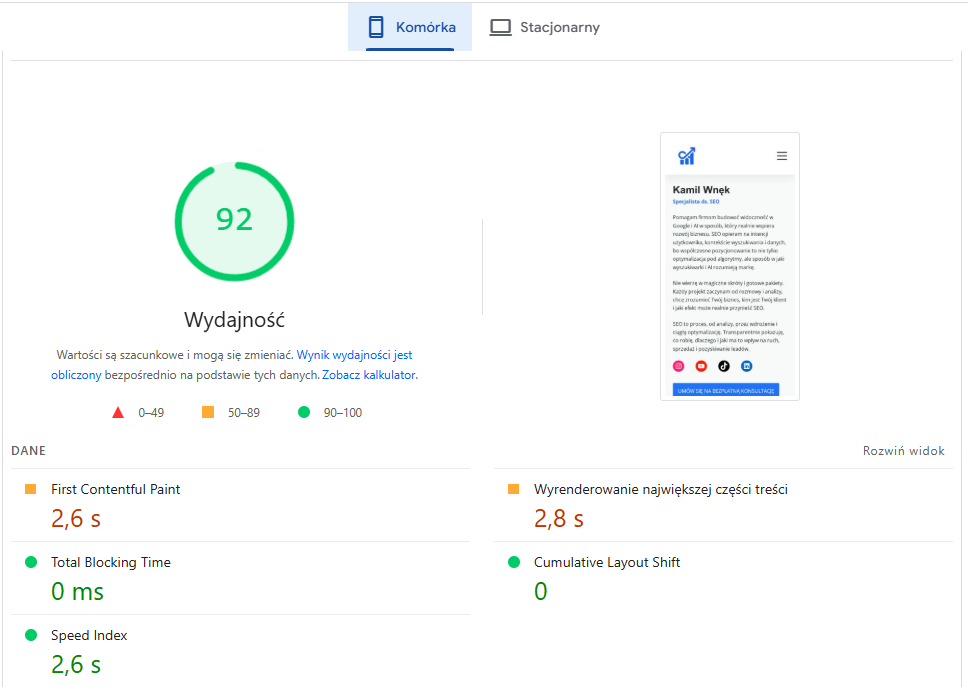968x687 pixels.
Task: Switch to the Komórka tab
Action: pos(410,27)
